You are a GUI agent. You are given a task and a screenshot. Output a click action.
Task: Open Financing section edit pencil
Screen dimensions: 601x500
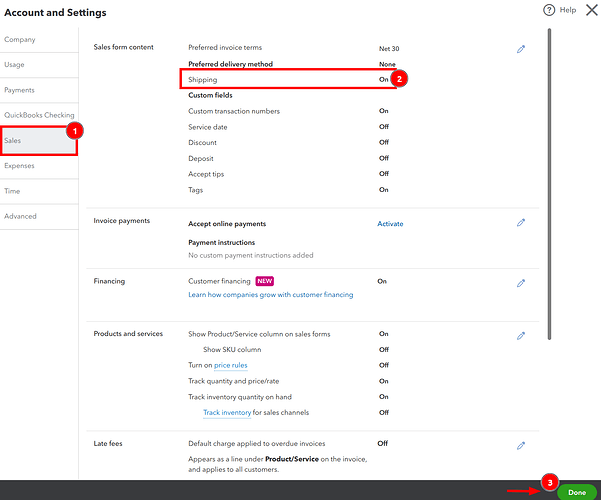pos(521,283)
